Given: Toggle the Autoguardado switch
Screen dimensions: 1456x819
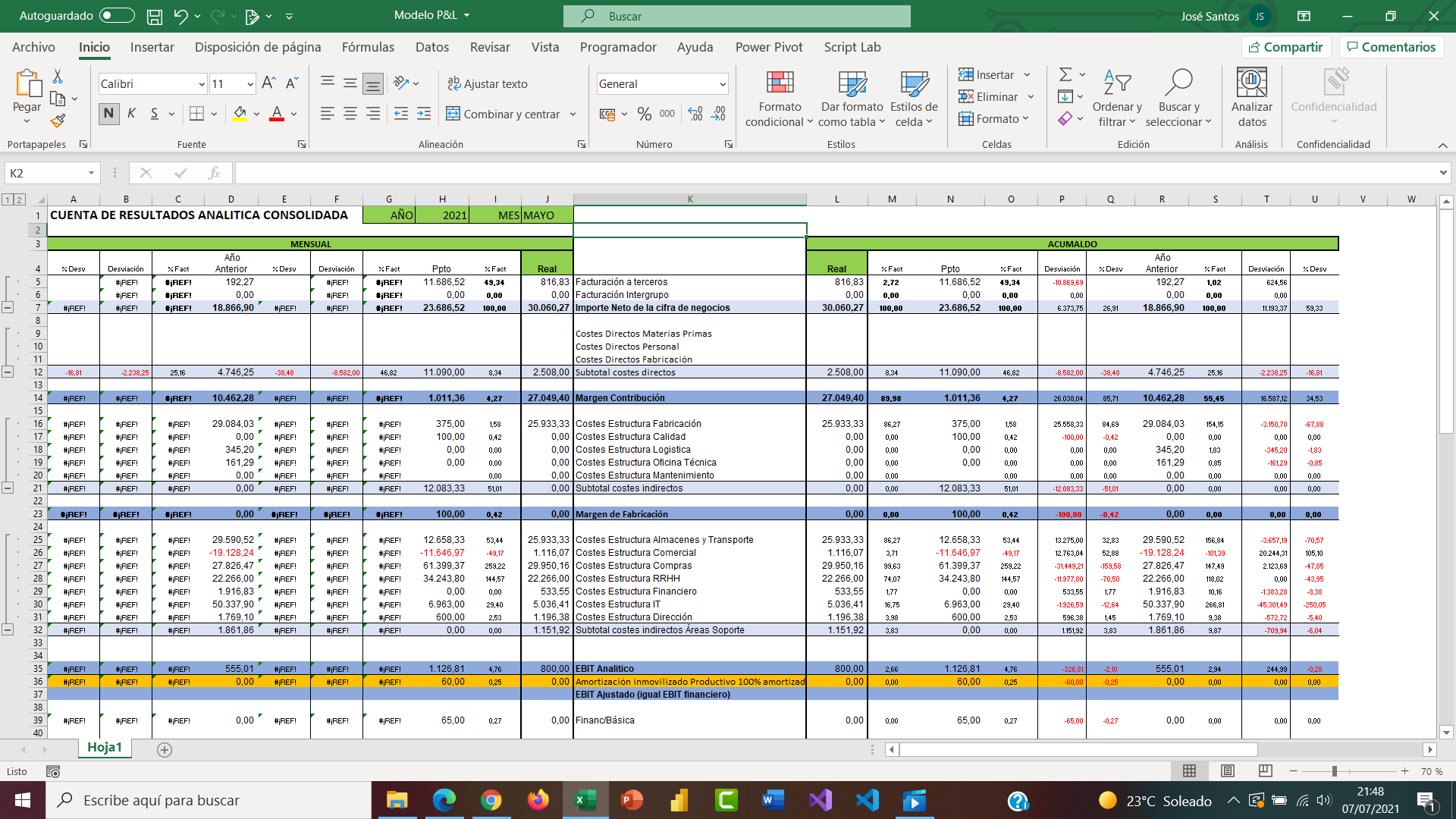Looking at the screenshot, I should click(x=117, y=15).
